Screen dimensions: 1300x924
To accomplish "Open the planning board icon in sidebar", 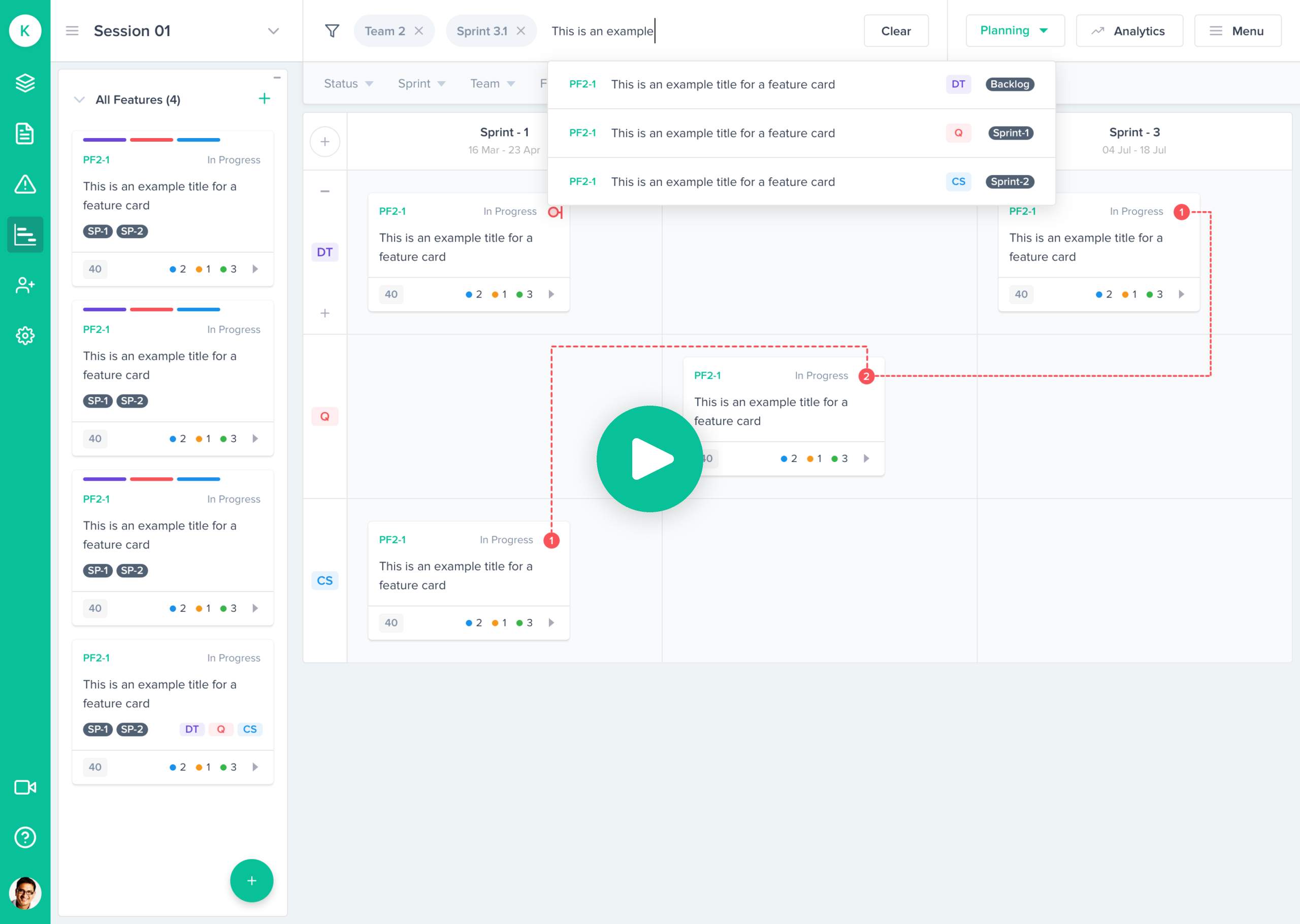I will (25, 235).
